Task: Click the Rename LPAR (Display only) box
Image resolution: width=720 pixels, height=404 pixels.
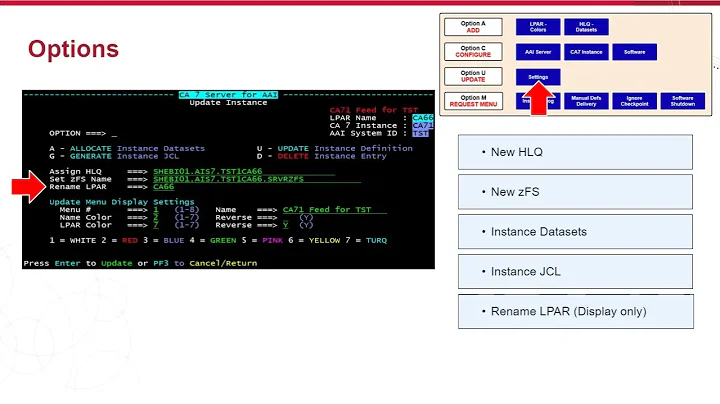Action: (576, 312)
